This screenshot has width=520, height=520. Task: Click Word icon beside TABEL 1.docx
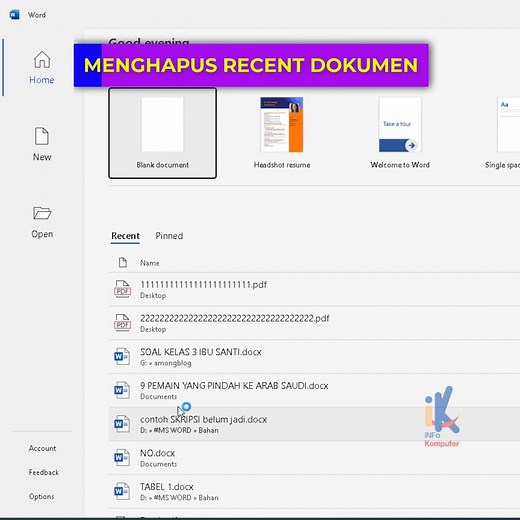(x=122, y=491)
